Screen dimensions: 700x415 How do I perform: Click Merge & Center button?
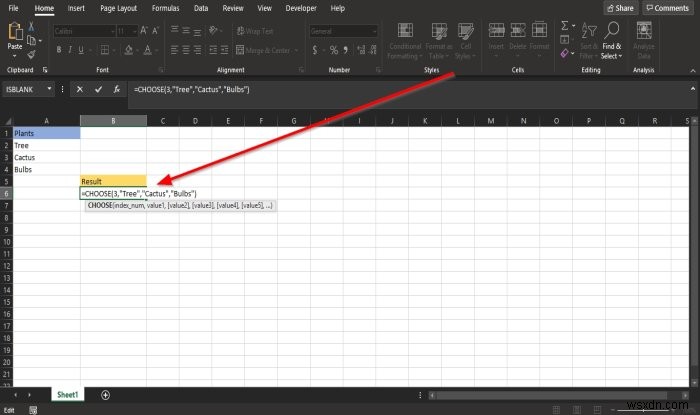(263, 50)
